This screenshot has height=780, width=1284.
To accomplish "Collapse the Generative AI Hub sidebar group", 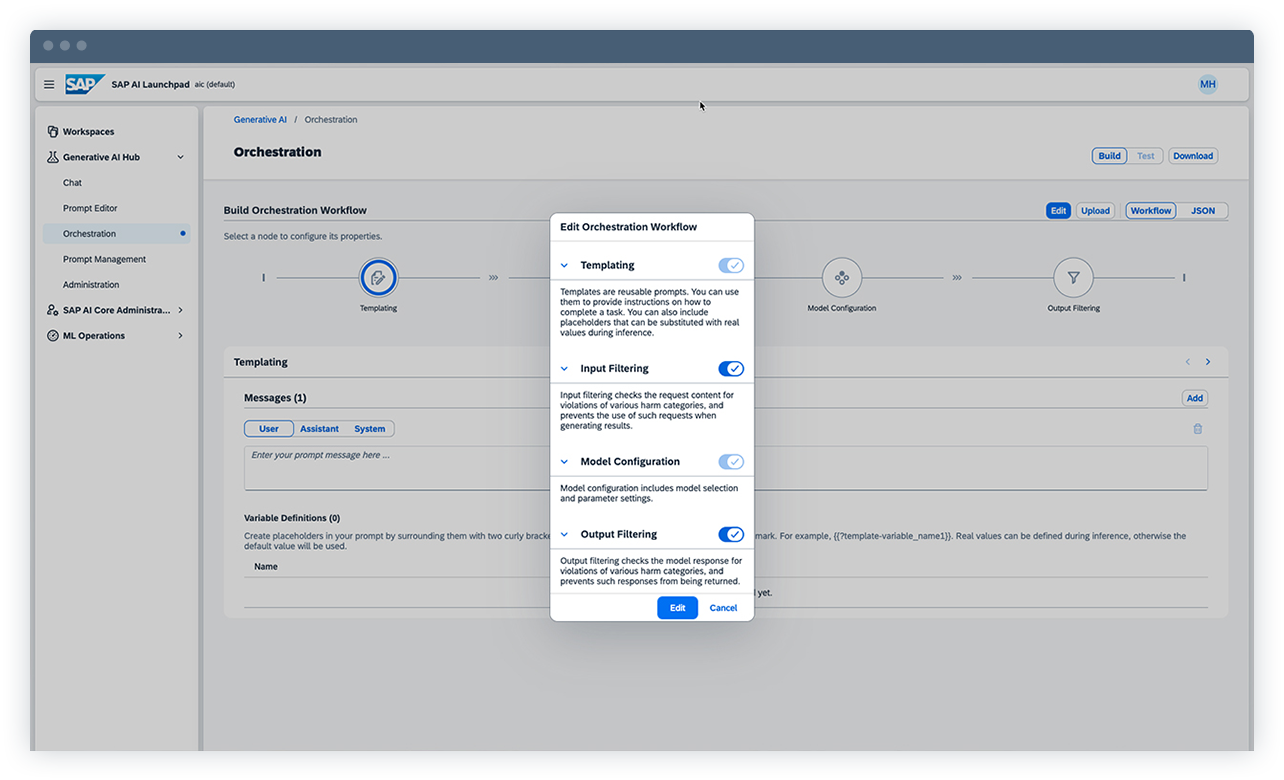I will click(x=181, y=156).
